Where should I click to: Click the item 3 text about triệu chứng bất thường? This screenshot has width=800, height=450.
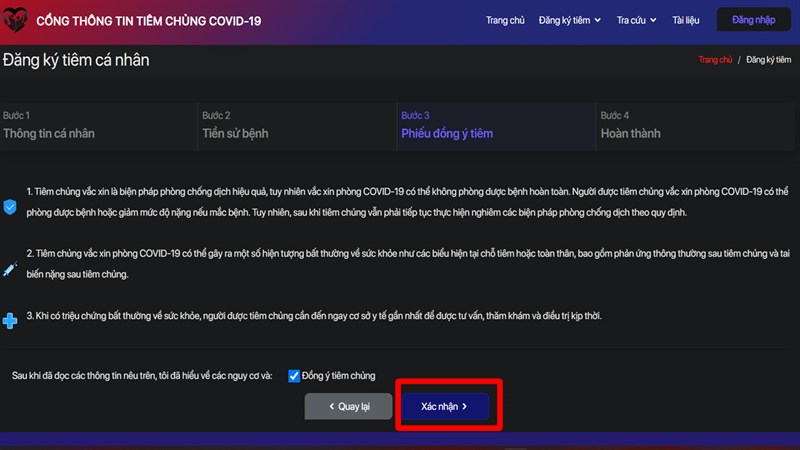click(x=314, y=316)
